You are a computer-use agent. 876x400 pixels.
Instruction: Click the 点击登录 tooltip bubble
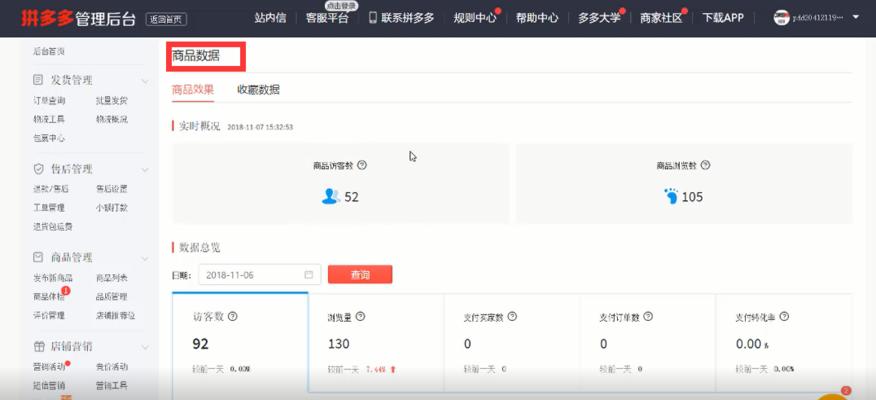click(341, 5)
